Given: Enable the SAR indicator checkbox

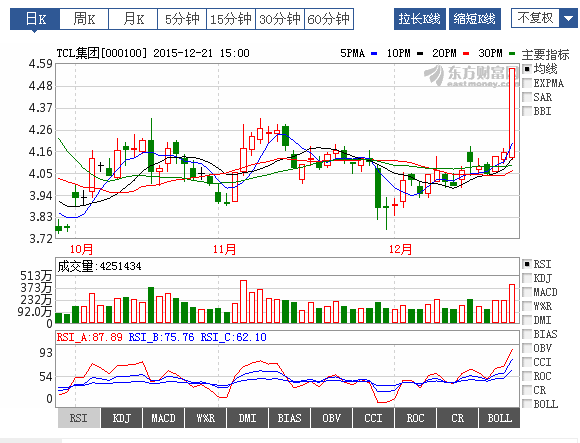Looking at the screenshot, I should 527,97.
